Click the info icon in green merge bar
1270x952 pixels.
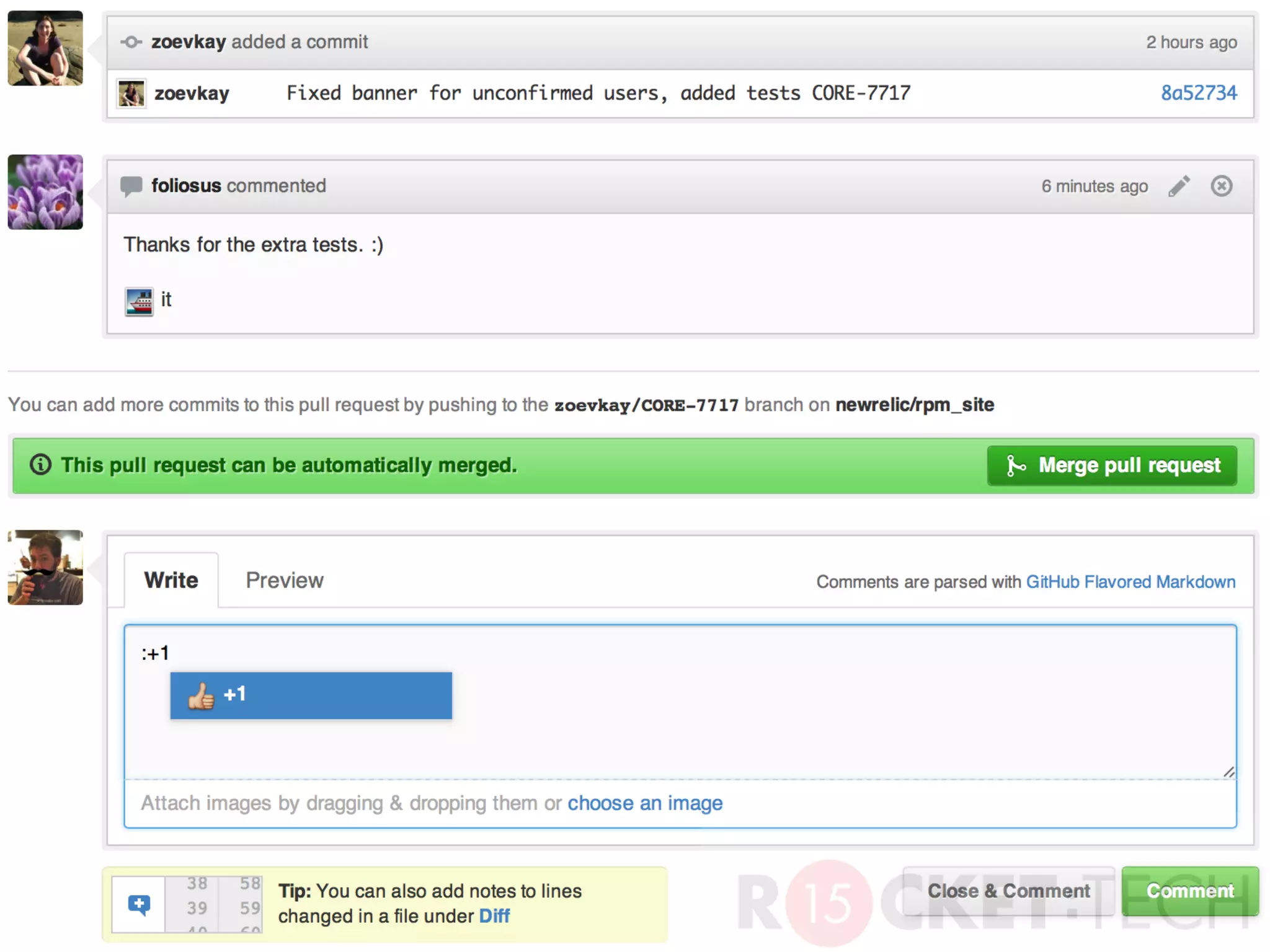tap(41, 465)
